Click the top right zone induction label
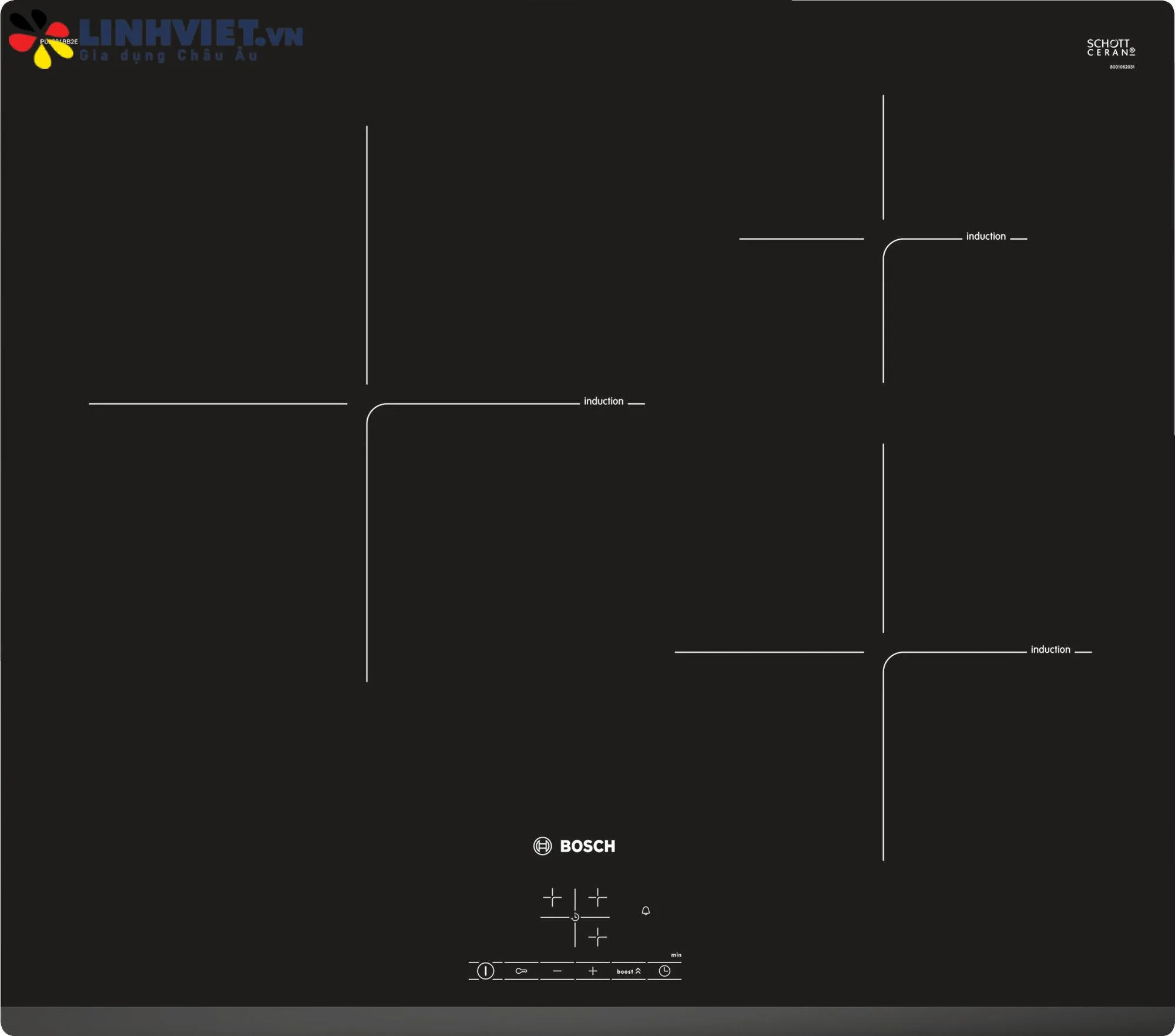This screenshot has height=1036, width=1175. (x=986, y=236)
